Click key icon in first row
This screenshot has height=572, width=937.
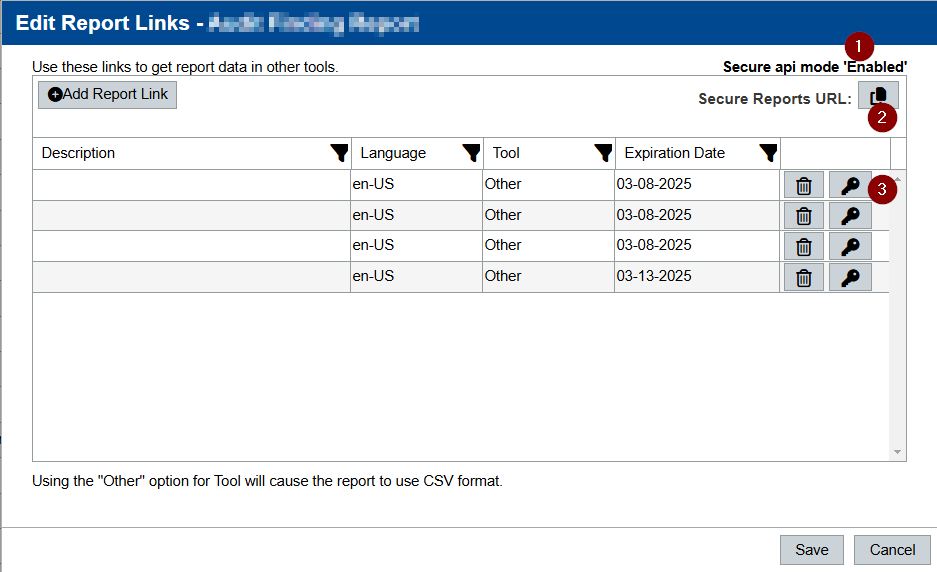(850, 186)
